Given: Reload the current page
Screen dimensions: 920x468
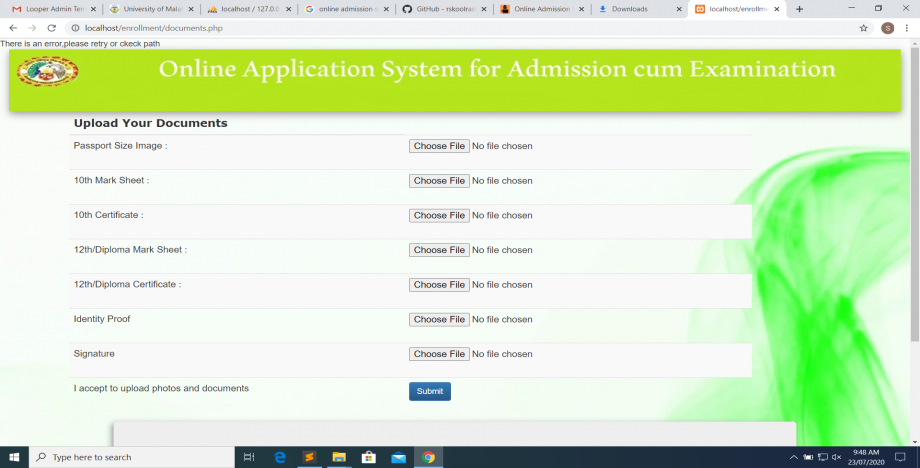Looking at the screenshot, I should [51, 28].
